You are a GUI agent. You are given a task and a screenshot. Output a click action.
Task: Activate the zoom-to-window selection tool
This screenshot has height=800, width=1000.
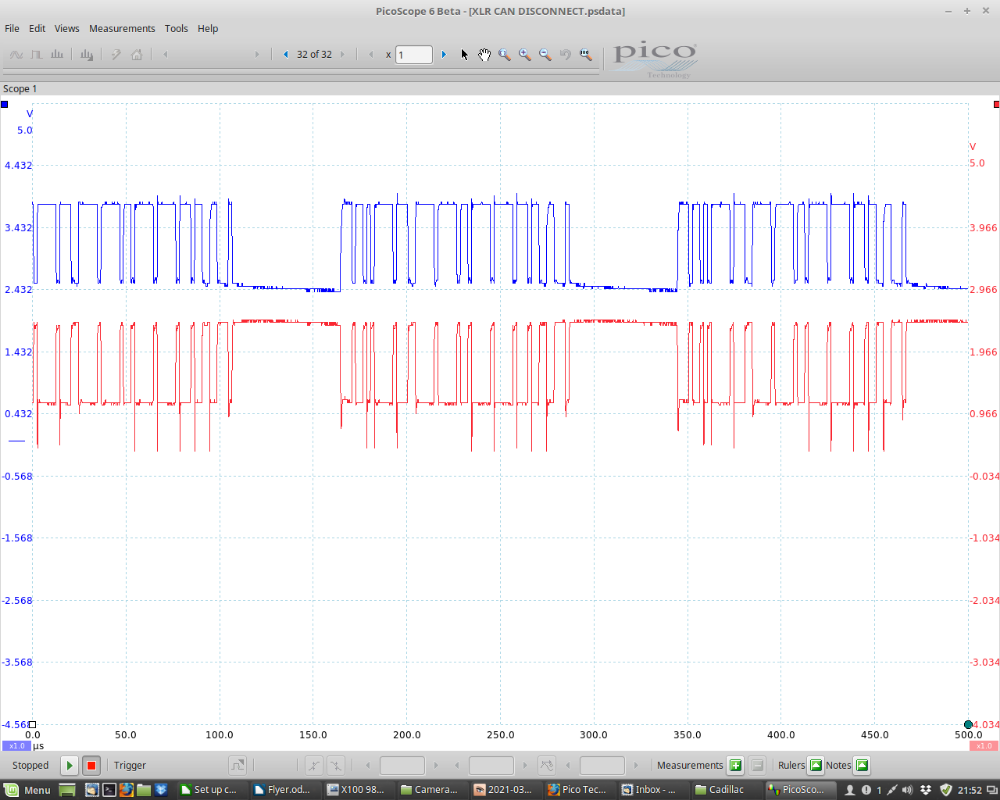[x=505, y=55]
